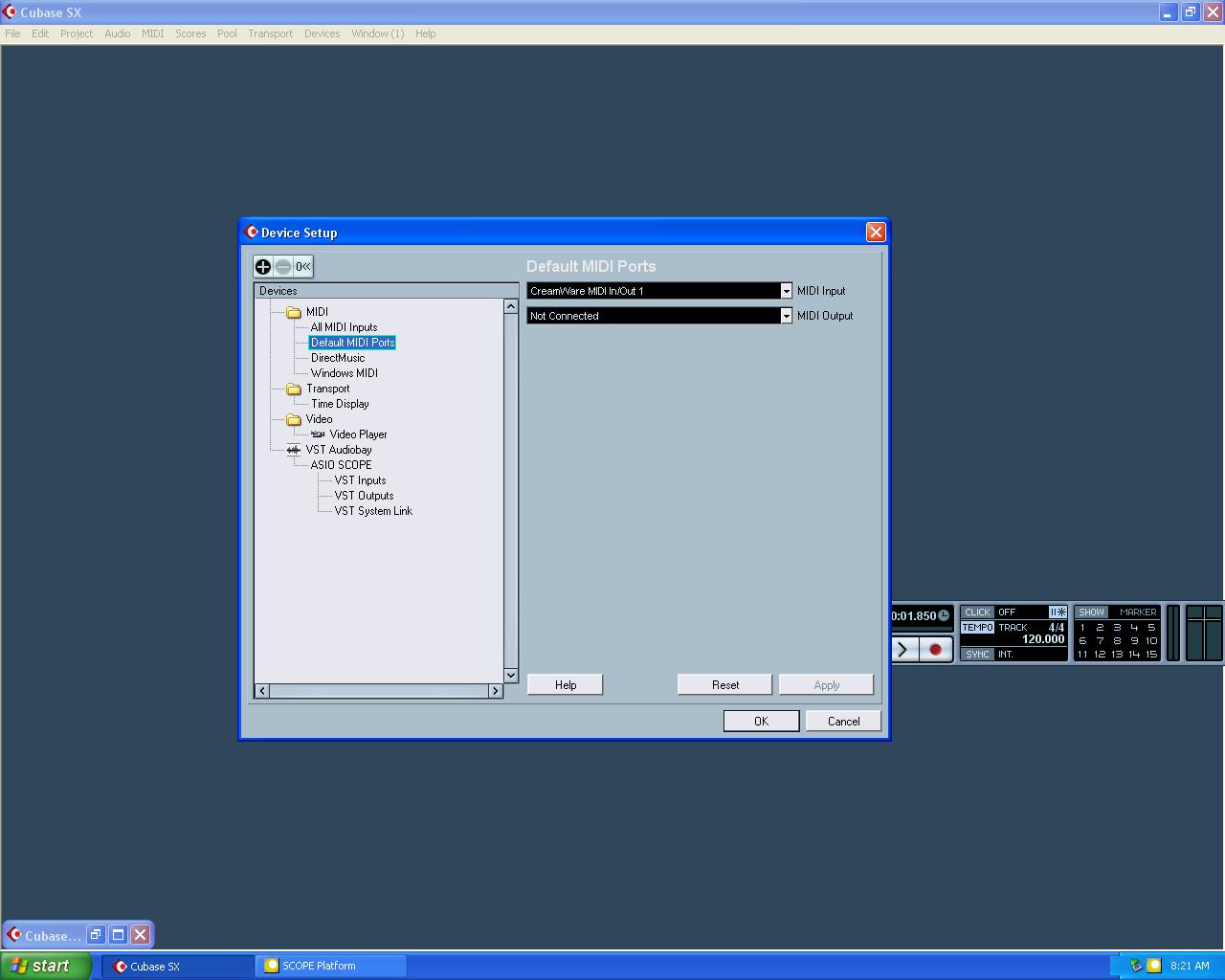The image size is (1225, 980).
Task: Close the minimized Cubase project window
Action: pos(141,935)
